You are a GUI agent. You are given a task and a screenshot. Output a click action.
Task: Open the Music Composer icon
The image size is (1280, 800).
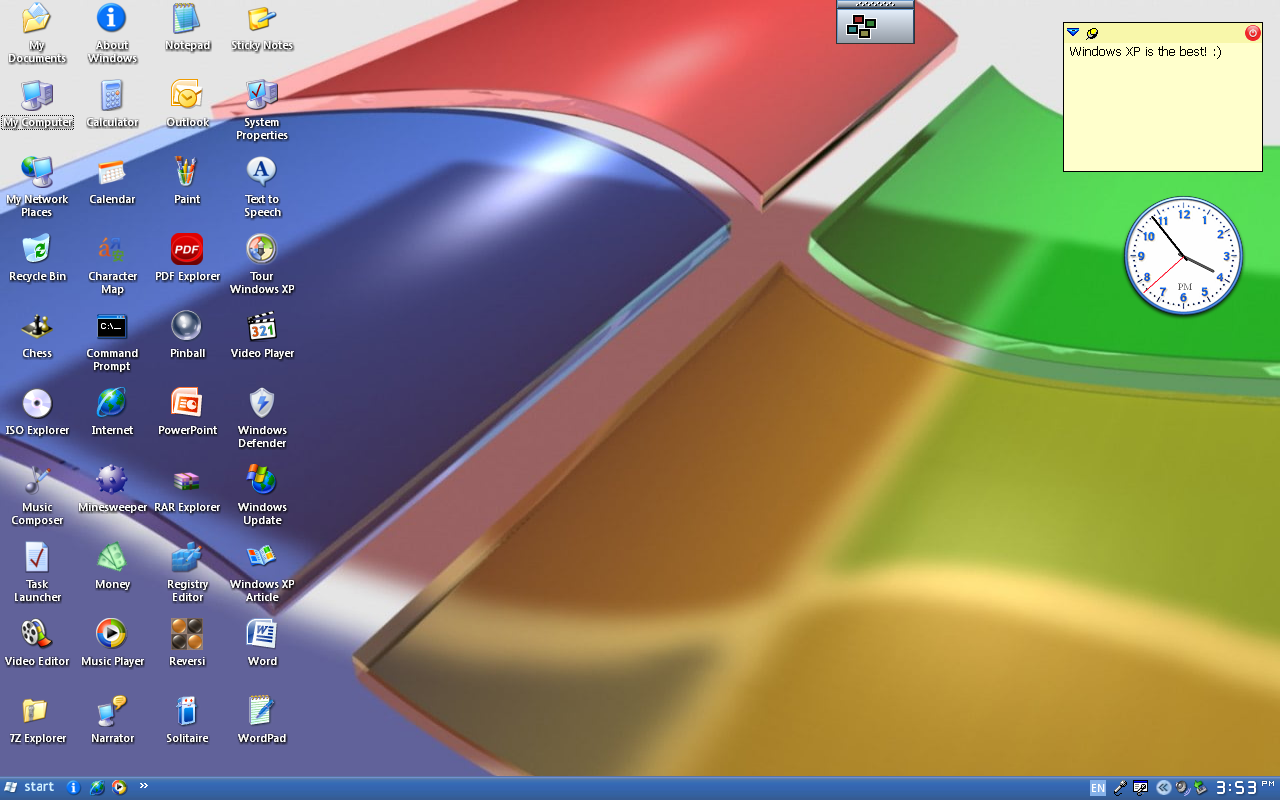pyautogui.click(x=37, y=494)
